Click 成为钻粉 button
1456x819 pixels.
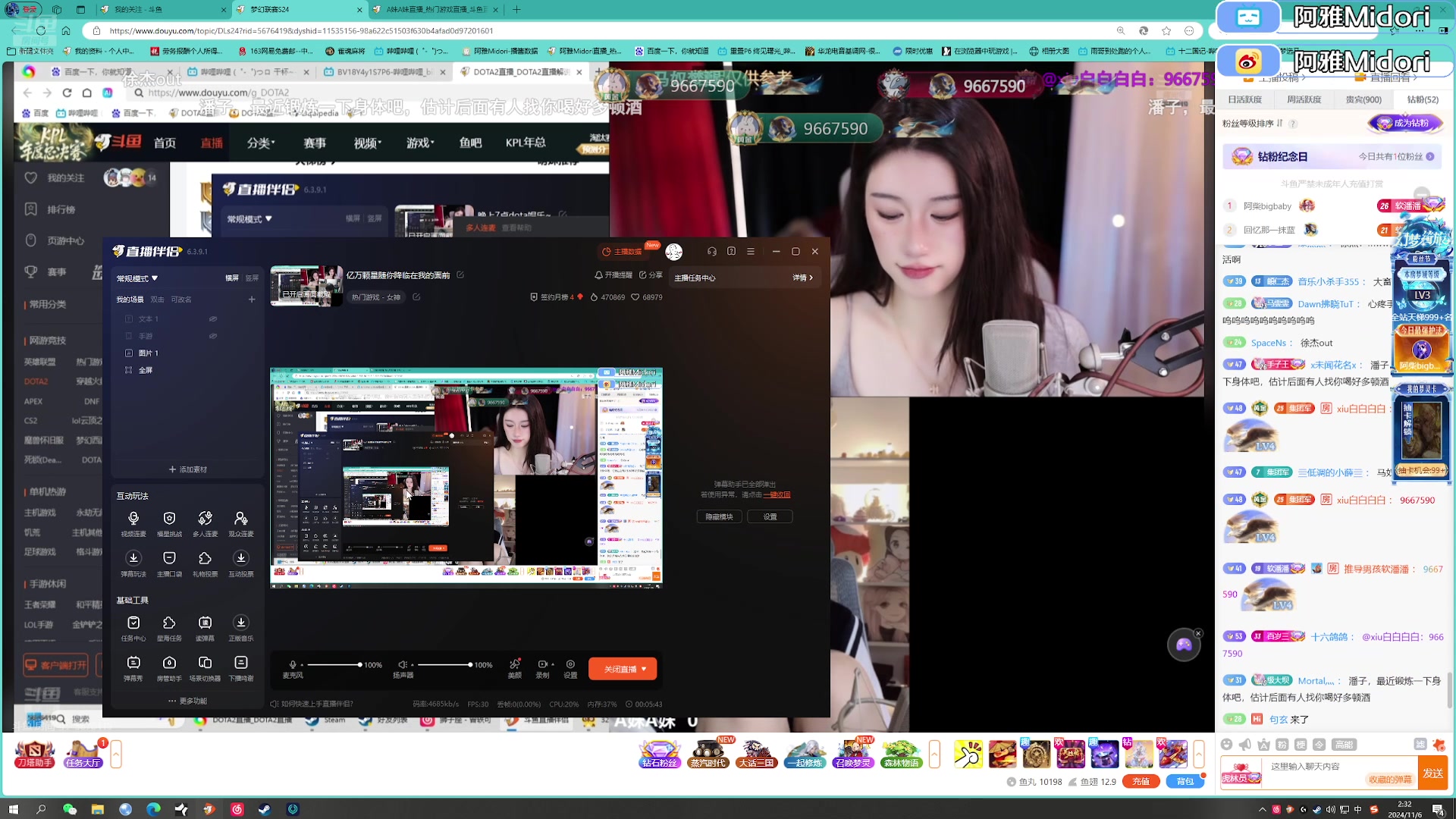point(1404,123)
